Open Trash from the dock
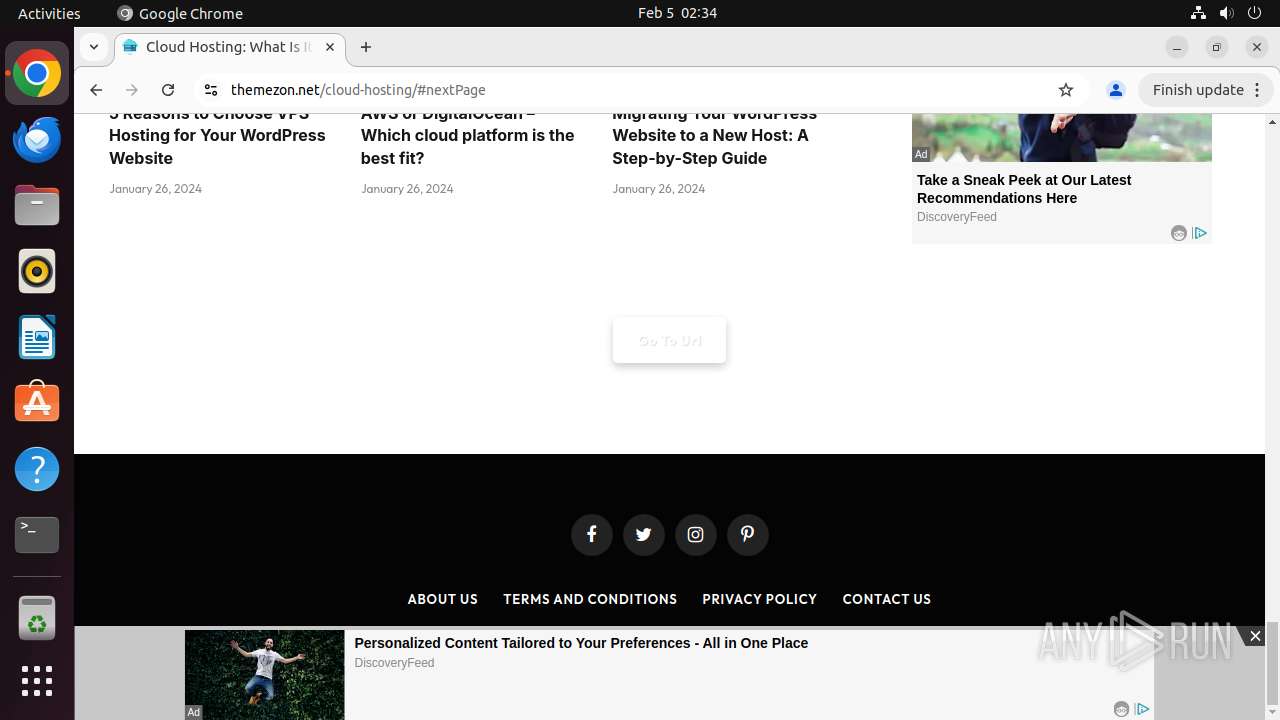The width and height of the screenshot is (1280, 720). [x=37, y=618]
